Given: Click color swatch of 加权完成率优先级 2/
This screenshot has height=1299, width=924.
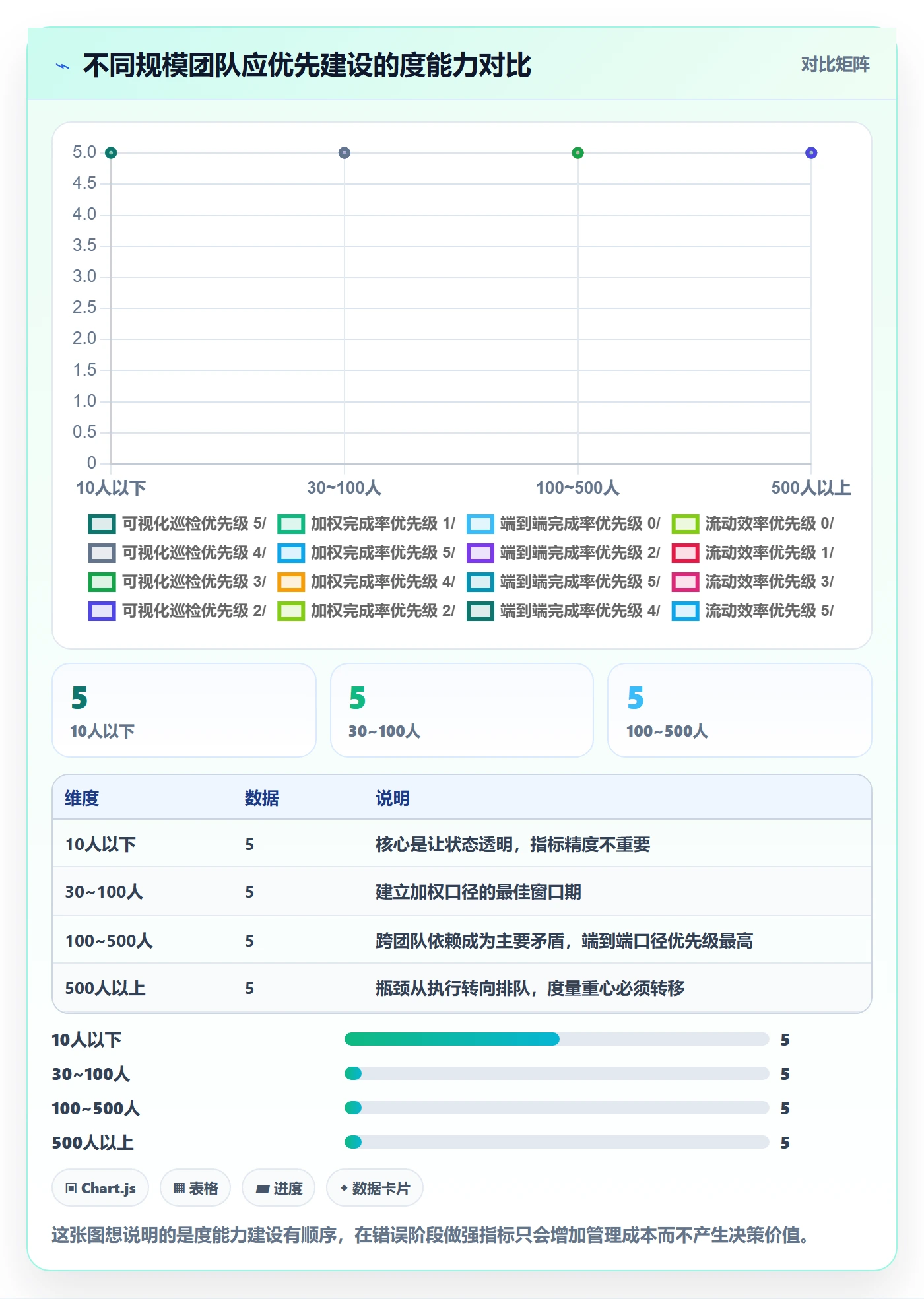Looking at the screenshot, I should [291, 611].
